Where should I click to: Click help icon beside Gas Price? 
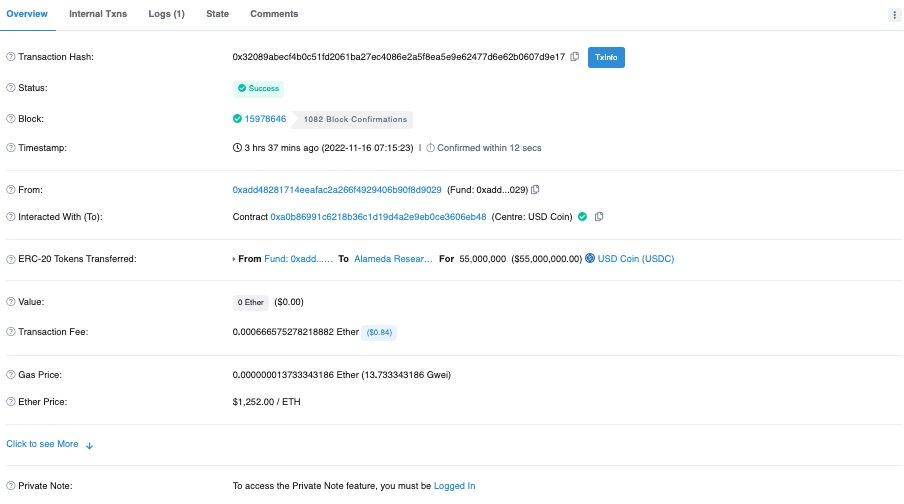(x=11, y=375)
